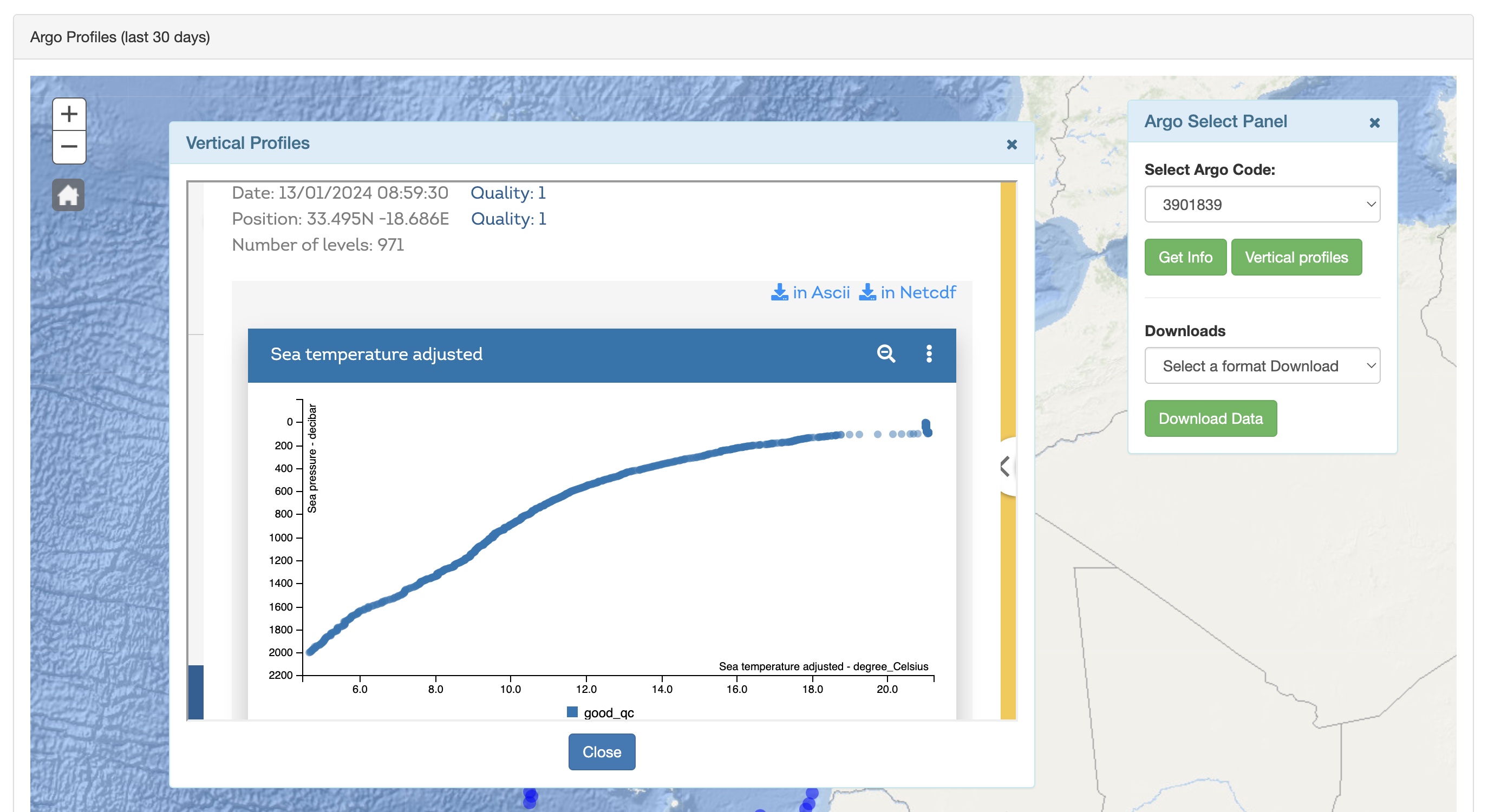This screenshot has width=1488, height=812.
Task: Click the Vertical profiles green button
Action: tap(1296, 258)
